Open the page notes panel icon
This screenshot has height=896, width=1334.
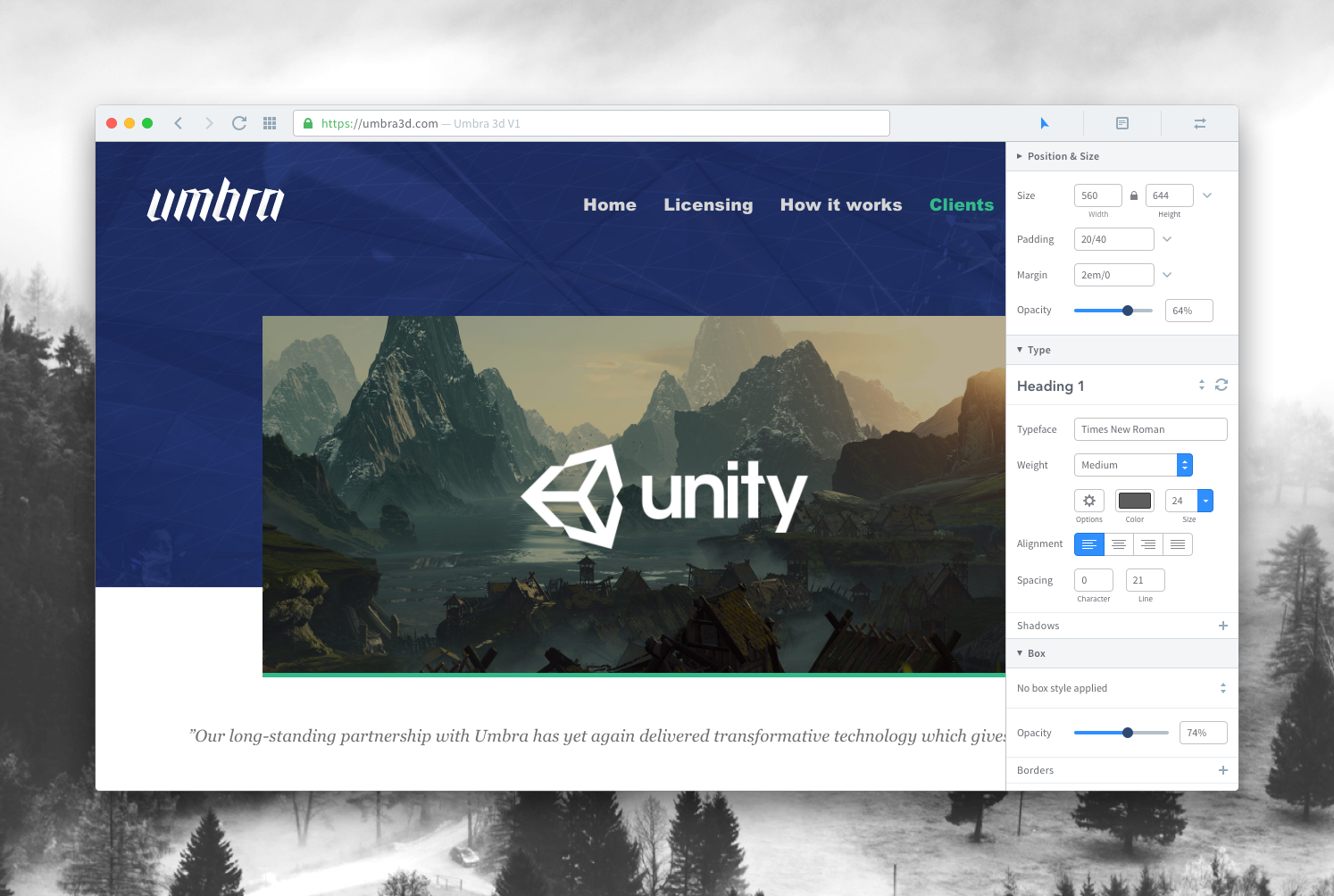tap(1122, 123)
